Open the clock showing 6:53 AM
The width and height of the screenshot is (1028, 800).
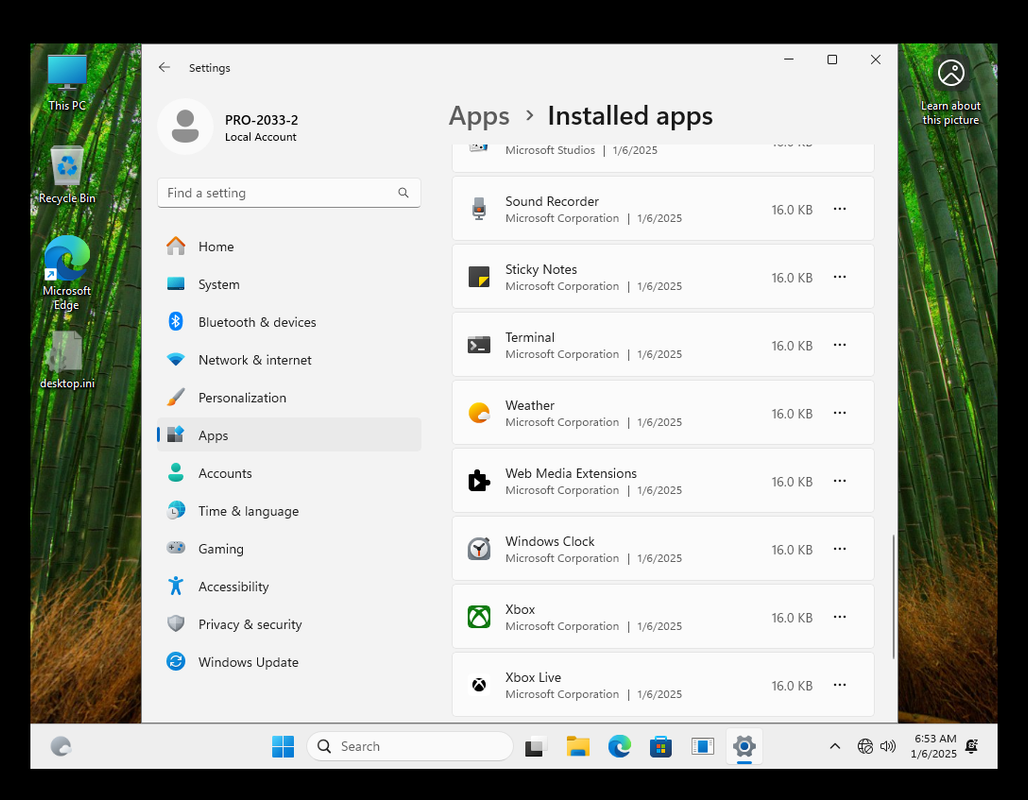tap(934, 746)
